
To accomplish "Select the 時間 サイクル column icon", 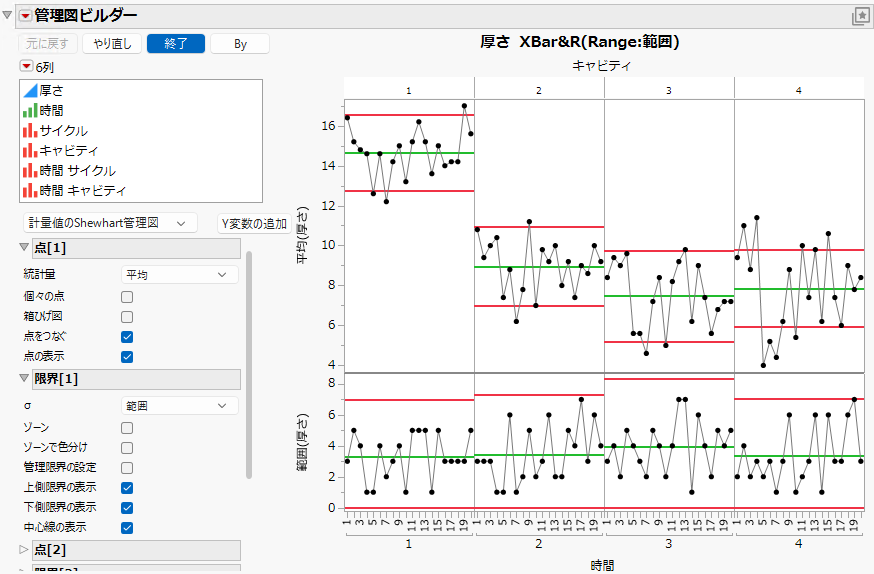I will [x=30, y=171].
